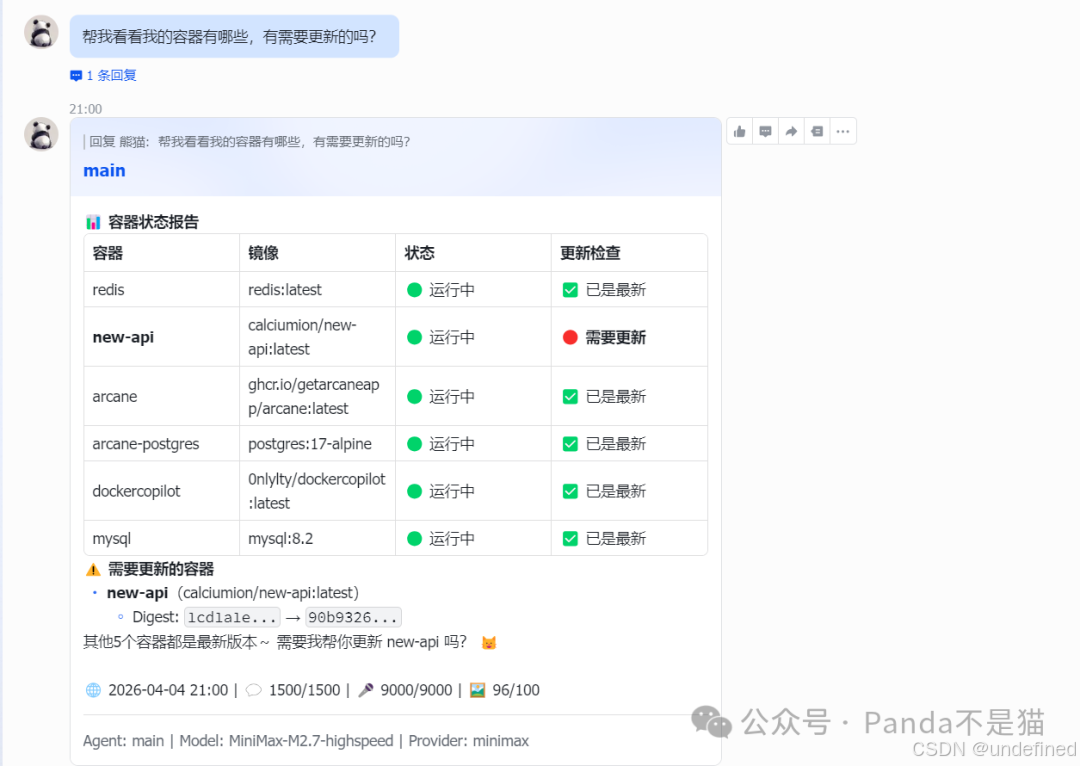
Task: Click the green running status dot for new-api
Action: tap(414, 338)
